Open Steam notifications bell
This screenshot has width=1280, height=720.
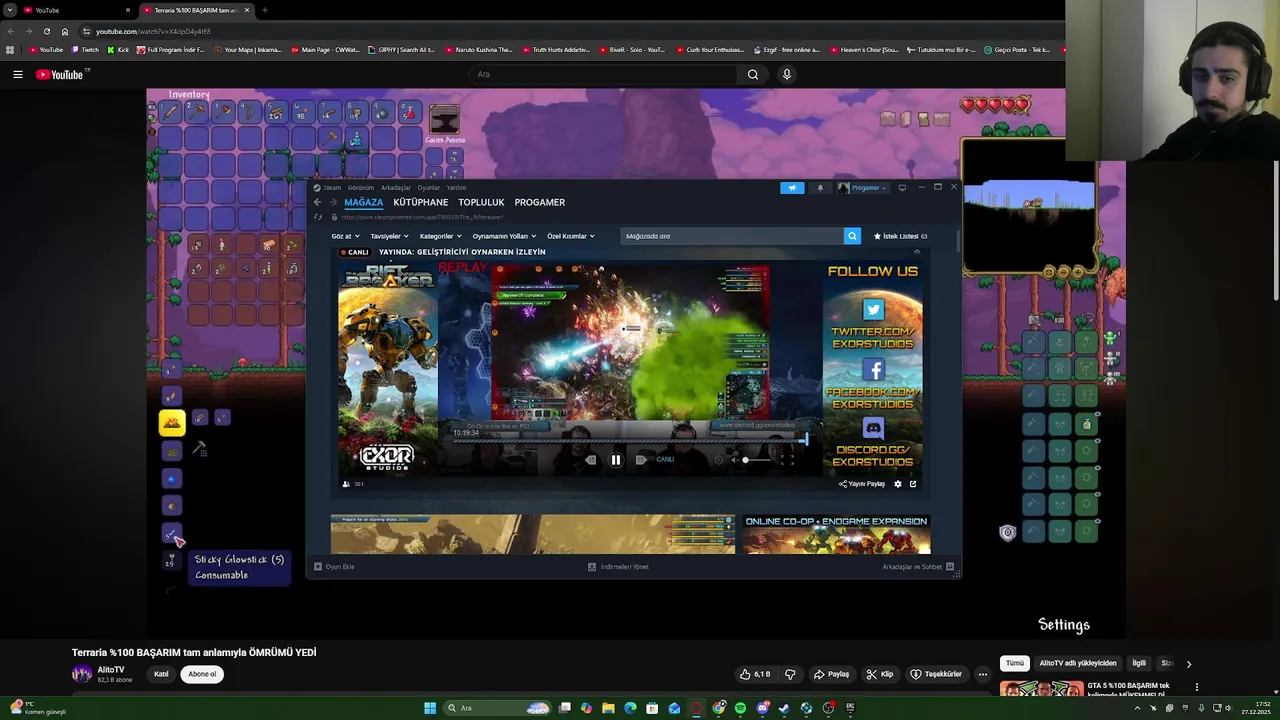[x=820, y=187]
